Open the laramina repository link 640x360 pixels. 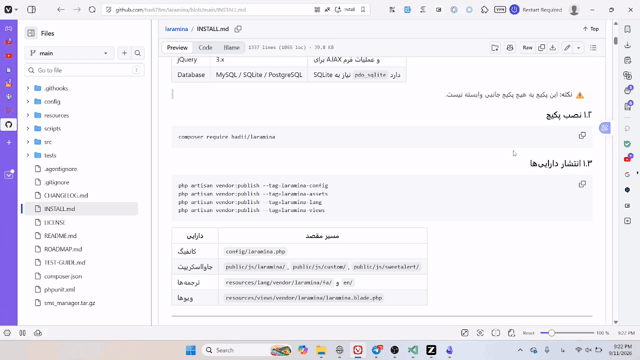pyautogui.click(x=176, y=29)
